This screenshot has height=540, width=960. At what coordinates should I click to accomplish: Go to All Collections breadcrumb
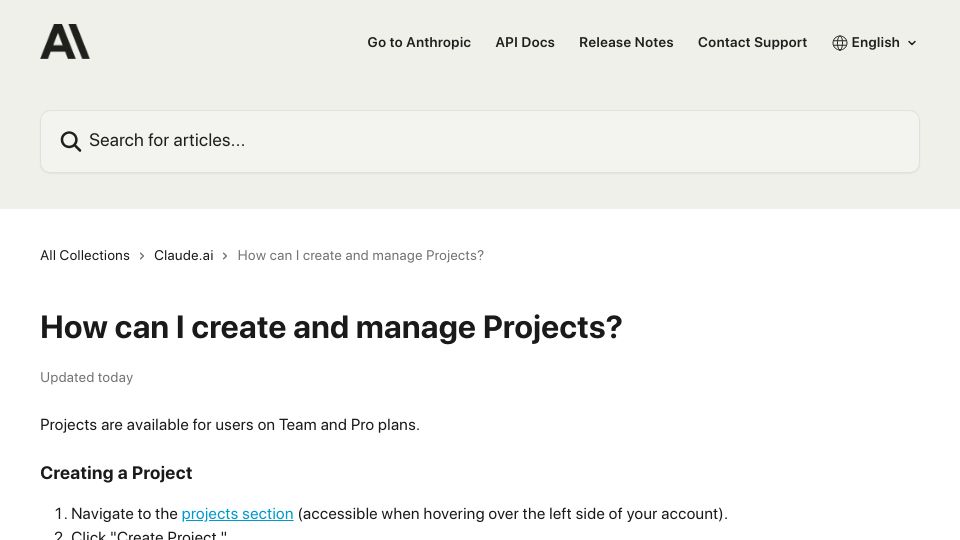point(85,255)
